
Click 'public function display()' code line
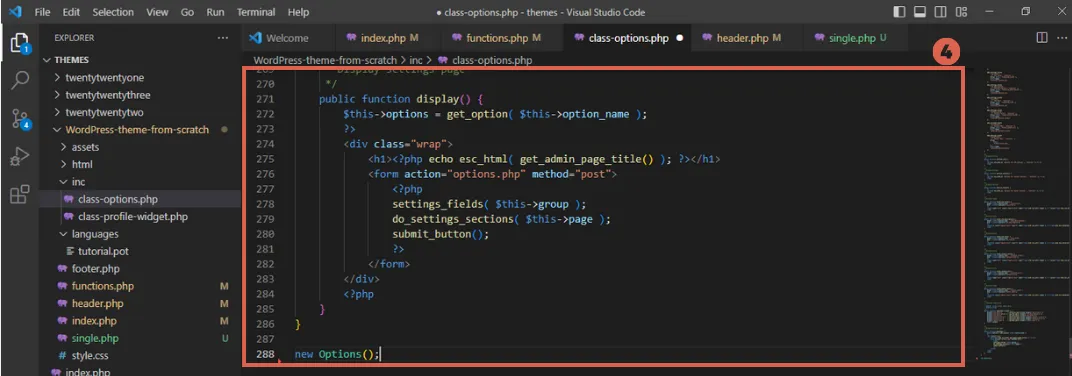[x=401, y=99]
